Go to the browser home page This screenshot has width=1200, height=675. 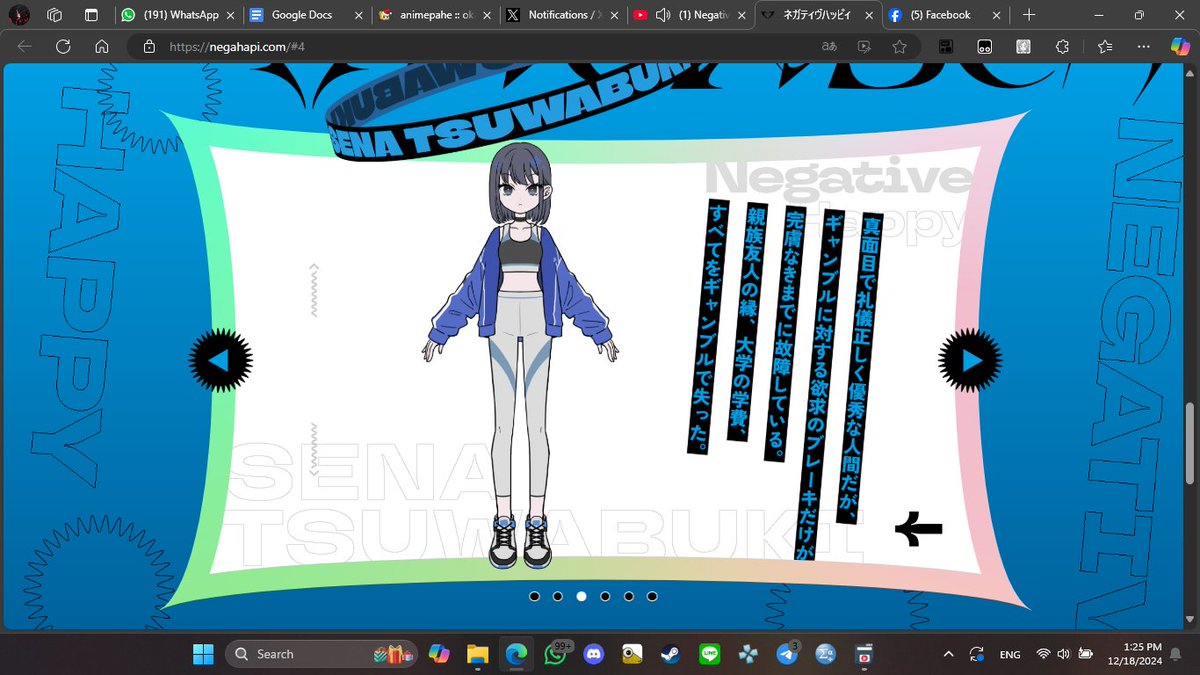(101, 46)
